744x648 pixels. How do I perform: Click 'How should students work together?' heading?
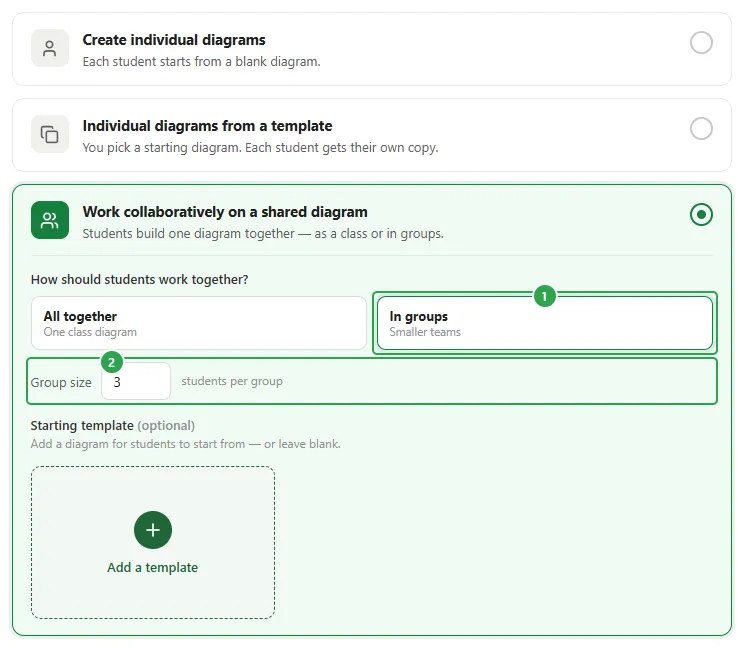click(x=140, y=279)
